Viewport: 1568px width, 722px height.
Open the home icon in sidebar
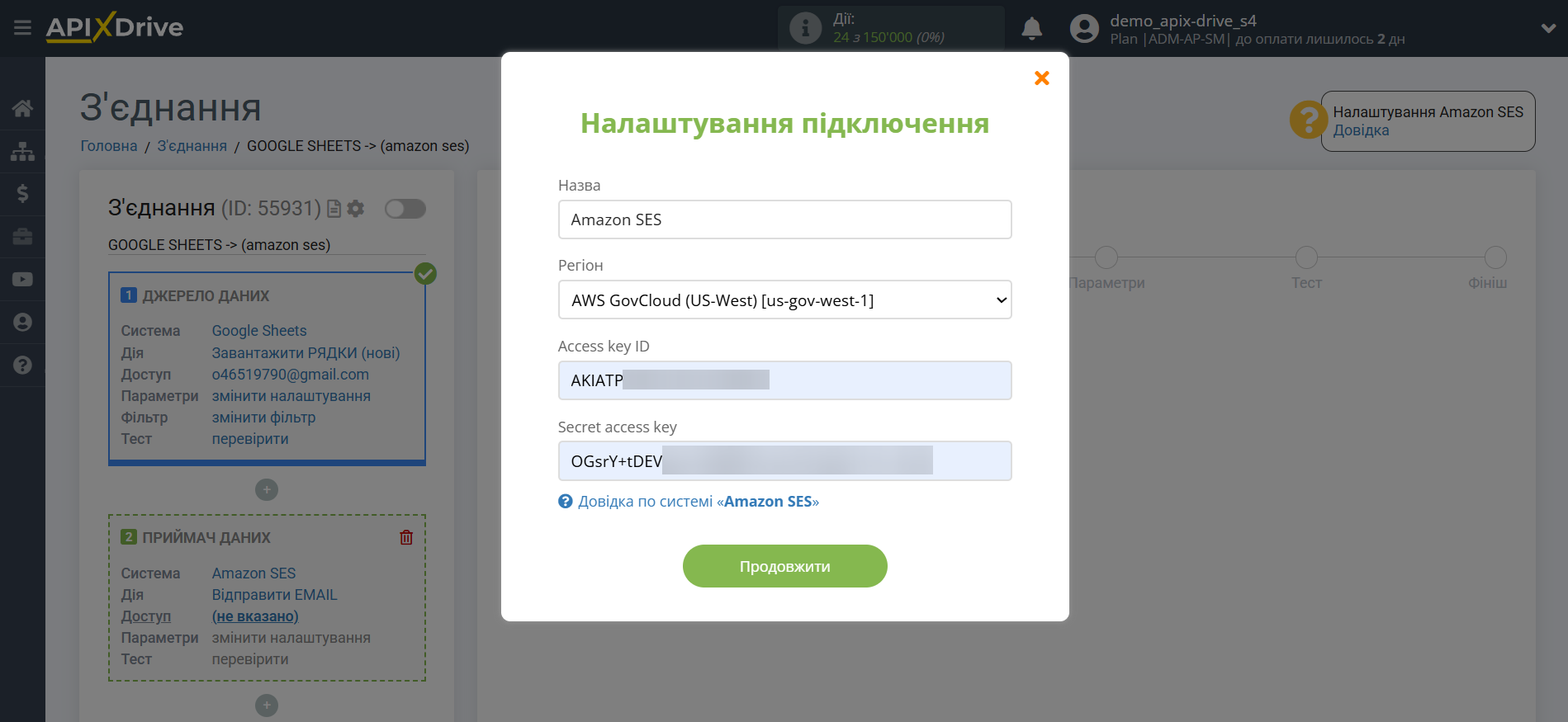point(22,108)
